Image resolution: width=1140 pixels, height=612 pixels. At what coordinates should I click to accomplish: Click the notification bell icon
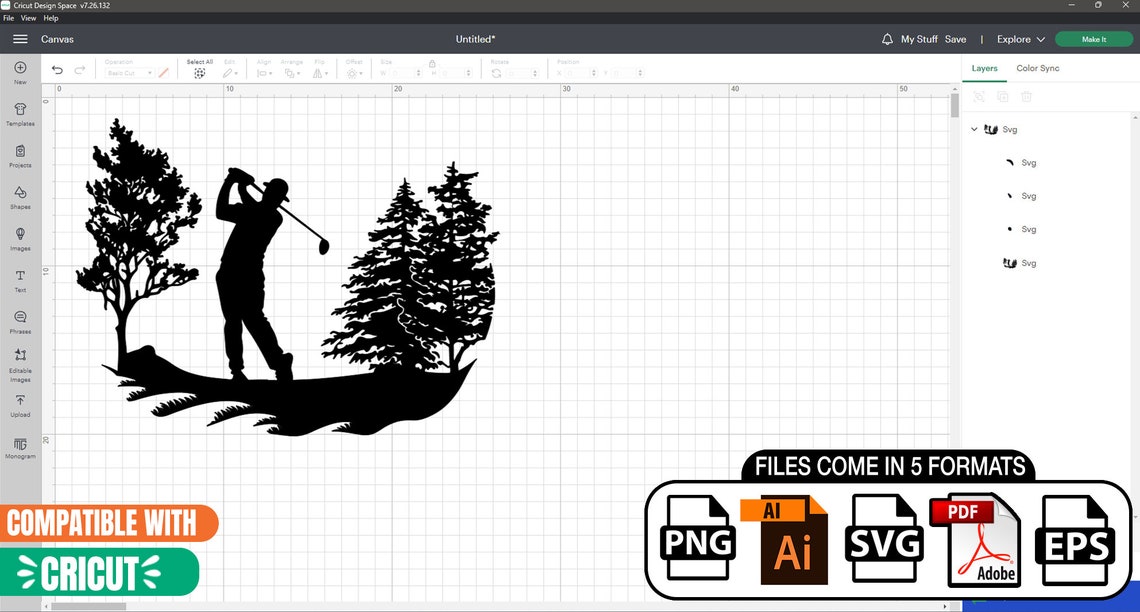887,38
